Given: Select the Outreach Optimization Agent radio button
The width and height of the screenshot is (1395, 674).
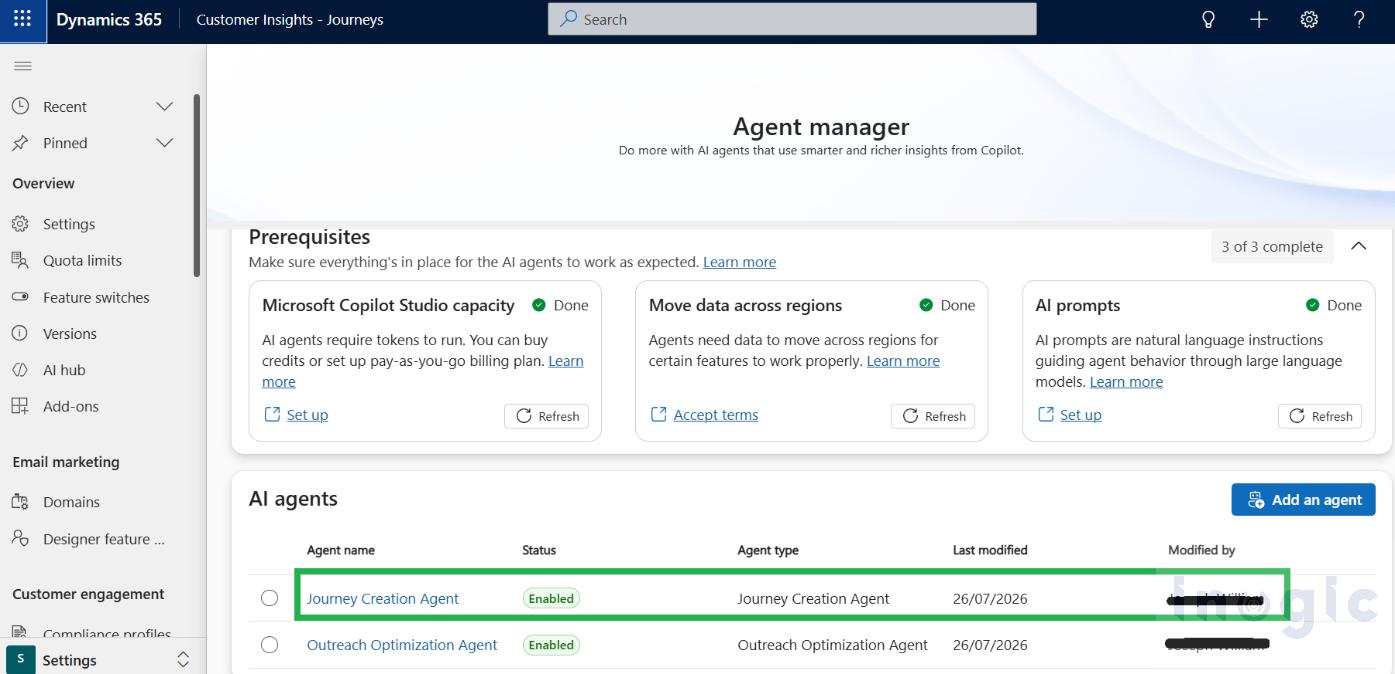Looking at the screenshot, I should point(269,645).
